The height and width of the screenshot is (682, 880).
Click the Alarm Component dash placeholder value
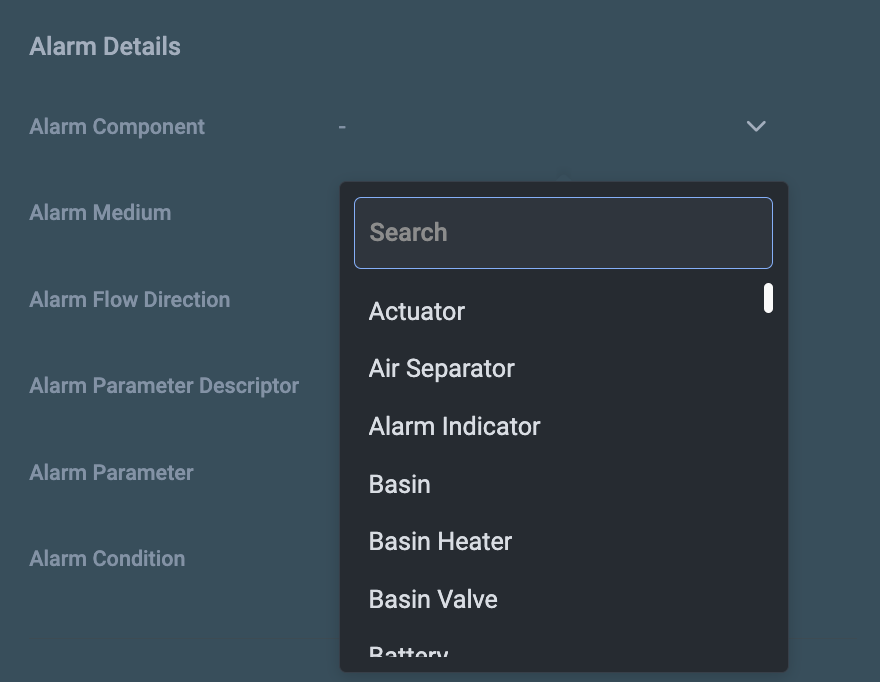click(x=342, y=127)
